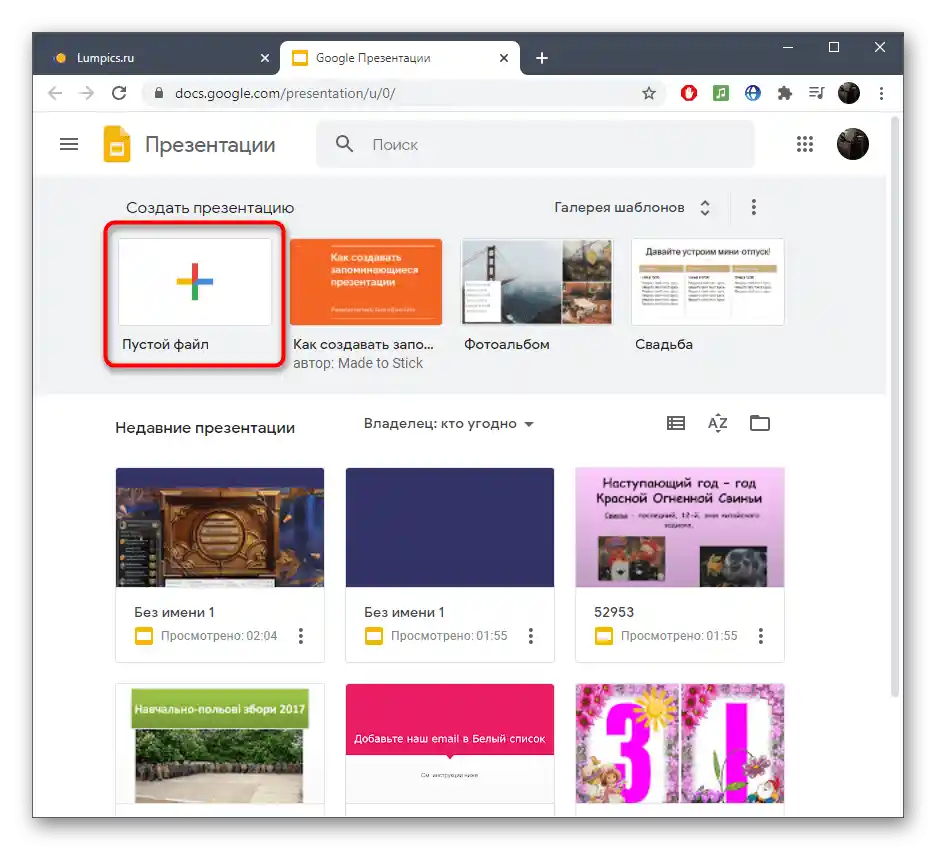Switch to the Lumpics.ru tab

point(156,58)
